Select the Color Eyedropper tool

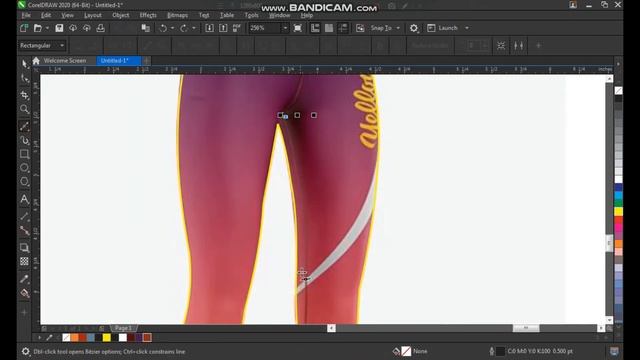tap(24, 279)
